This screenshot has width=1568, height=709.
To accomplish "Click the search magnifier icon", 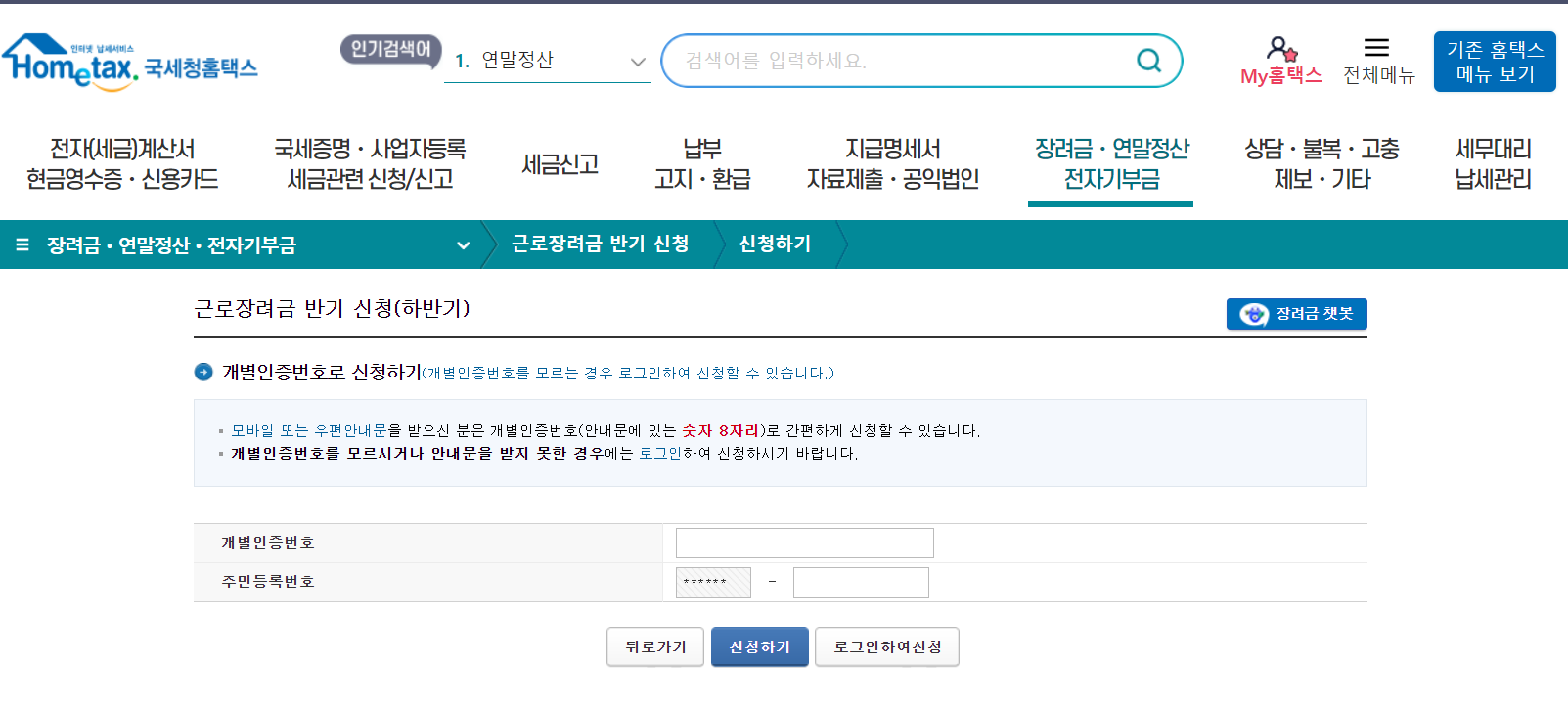I will point(1148,61).
